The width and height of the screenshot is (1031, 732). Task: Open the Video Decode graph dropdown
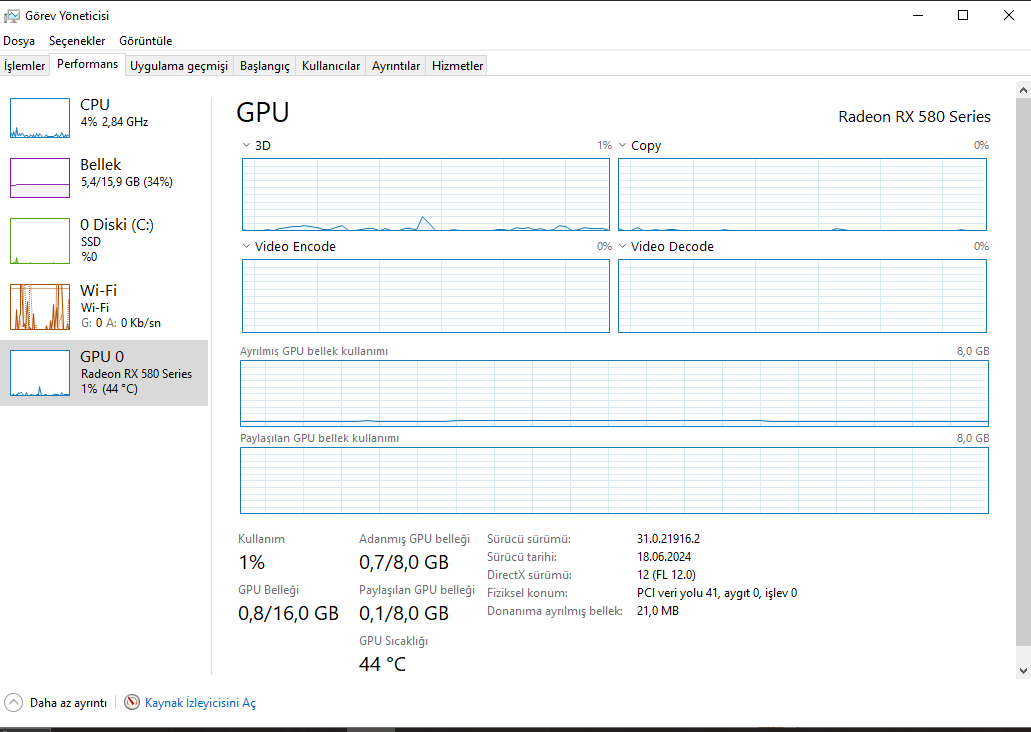(623, 246)
